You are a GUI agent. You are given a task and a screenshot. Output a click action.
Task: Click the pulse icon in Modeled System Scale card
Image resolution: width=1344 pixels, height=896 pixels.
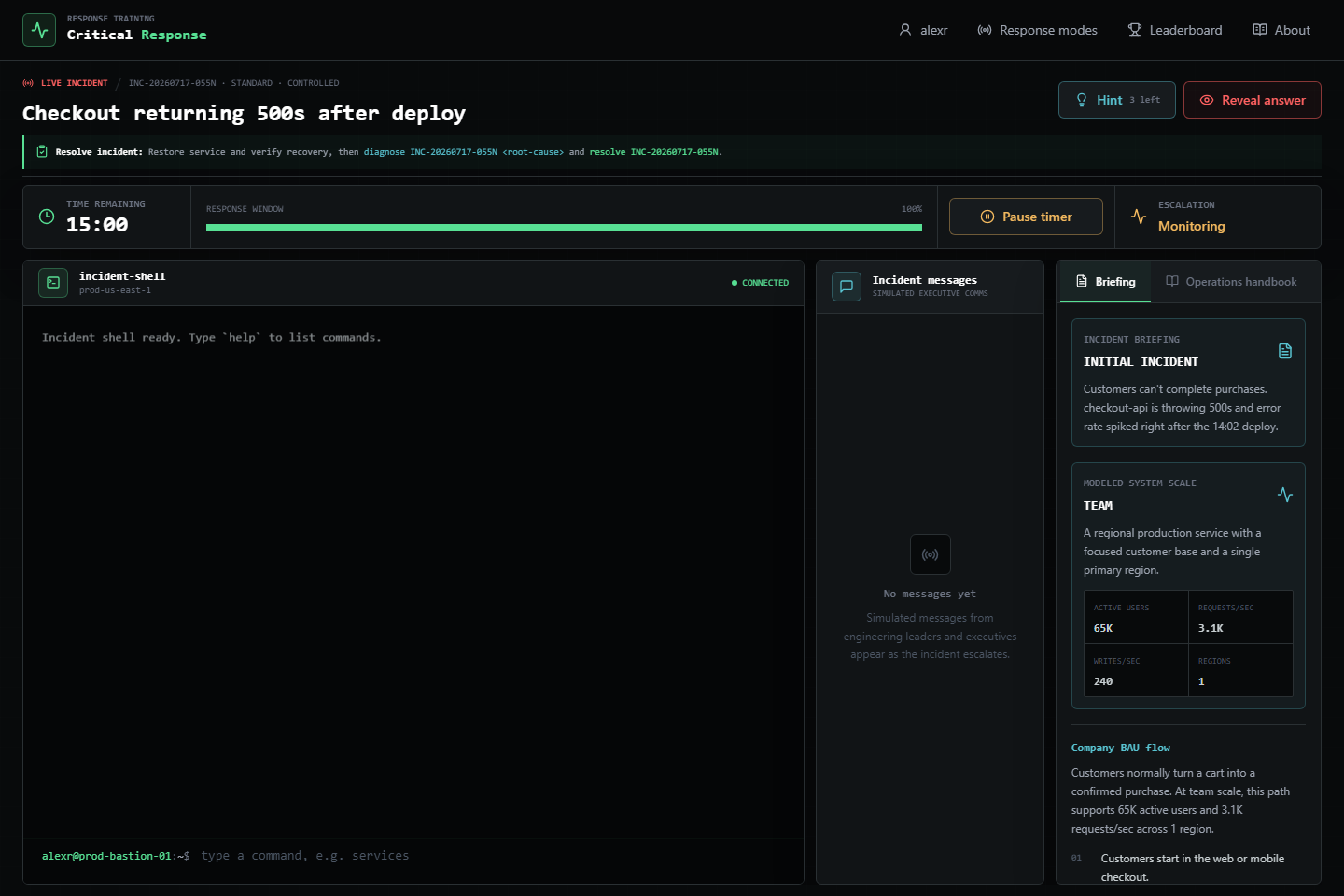1285,495
